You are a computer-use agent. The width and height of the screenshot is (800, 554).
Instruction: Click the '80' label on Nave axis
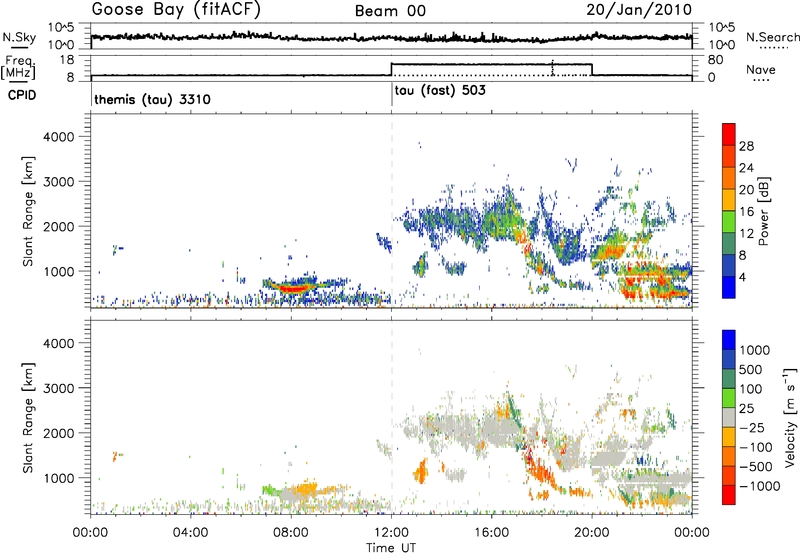coord(715,60)
